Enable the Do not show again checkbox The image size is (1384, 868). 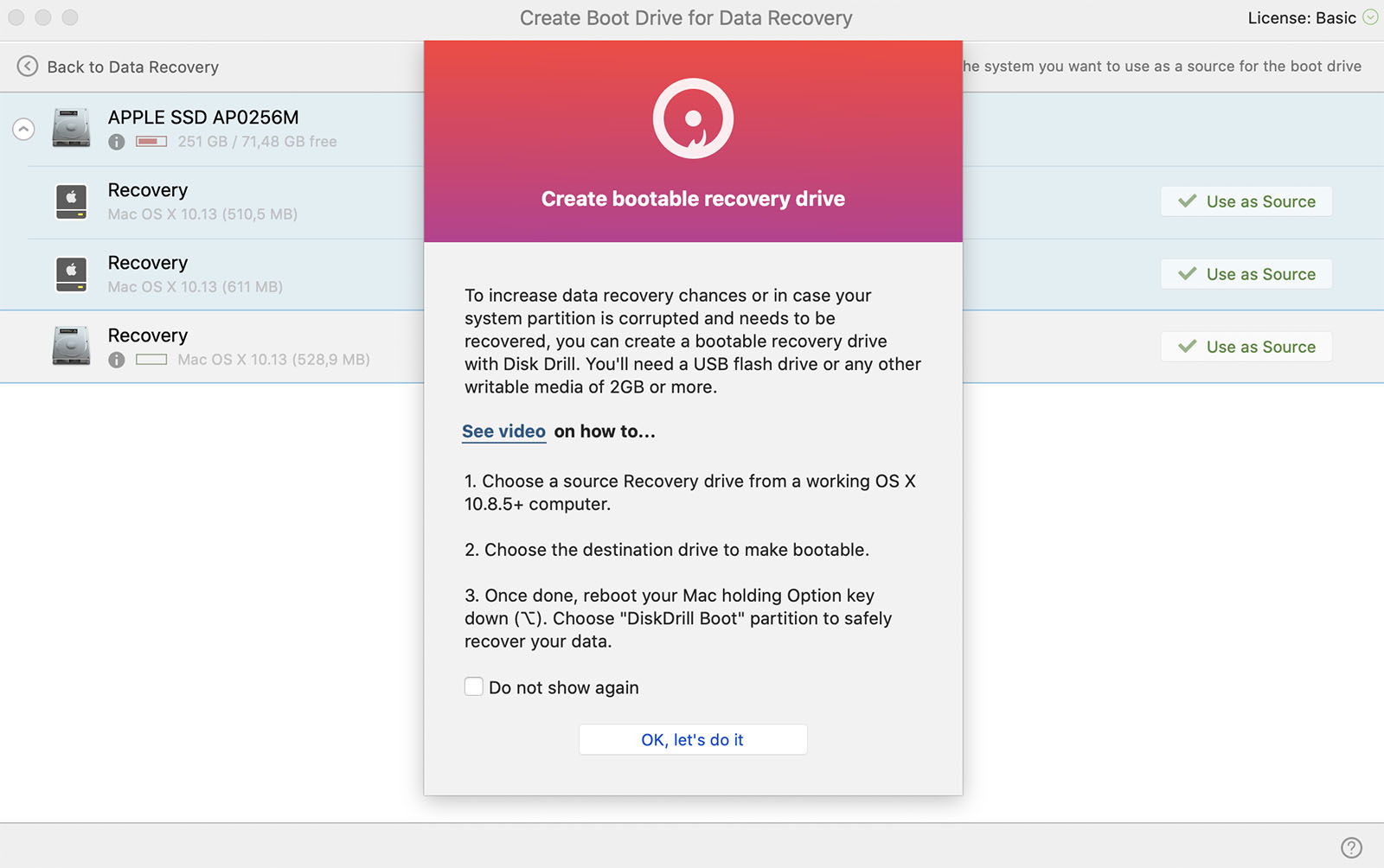click(x=474, y=686)
